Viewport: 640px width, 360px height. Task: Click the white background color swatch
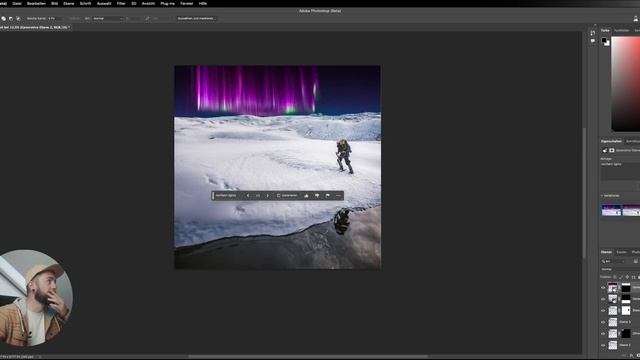(607, 43)
